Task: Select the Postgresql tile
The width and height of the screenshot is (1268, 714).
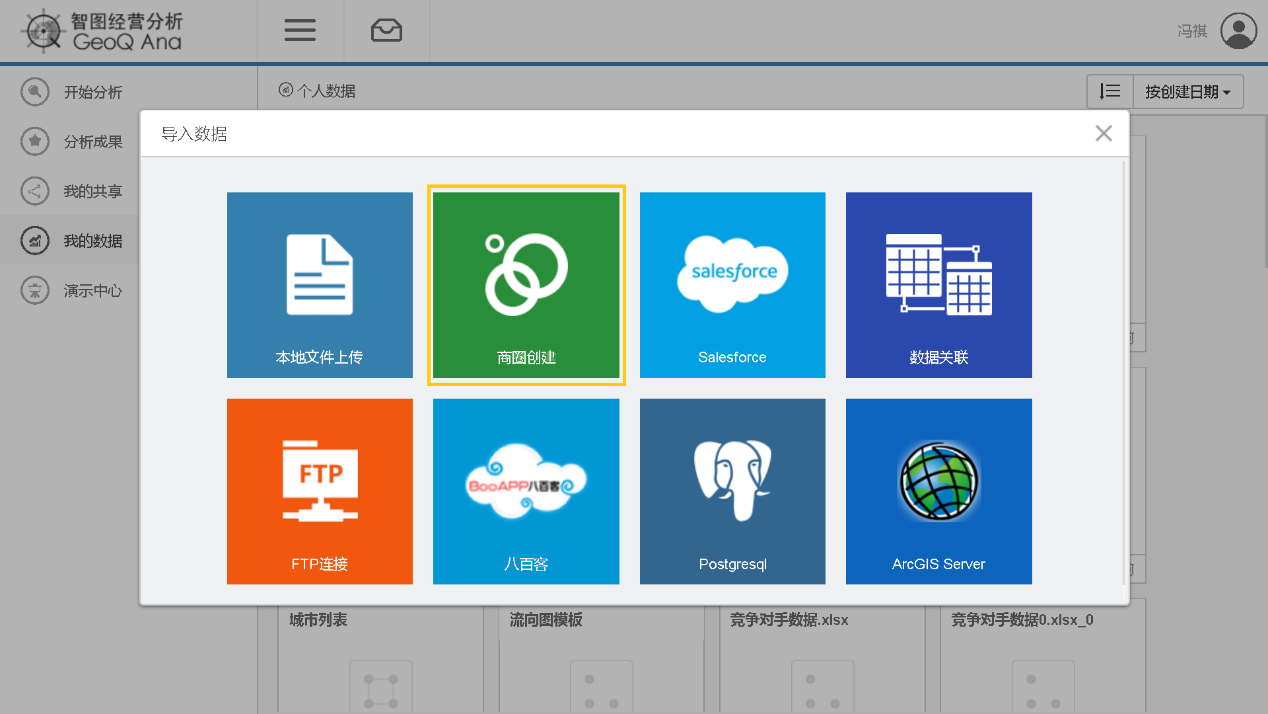Action: point(733,491)
